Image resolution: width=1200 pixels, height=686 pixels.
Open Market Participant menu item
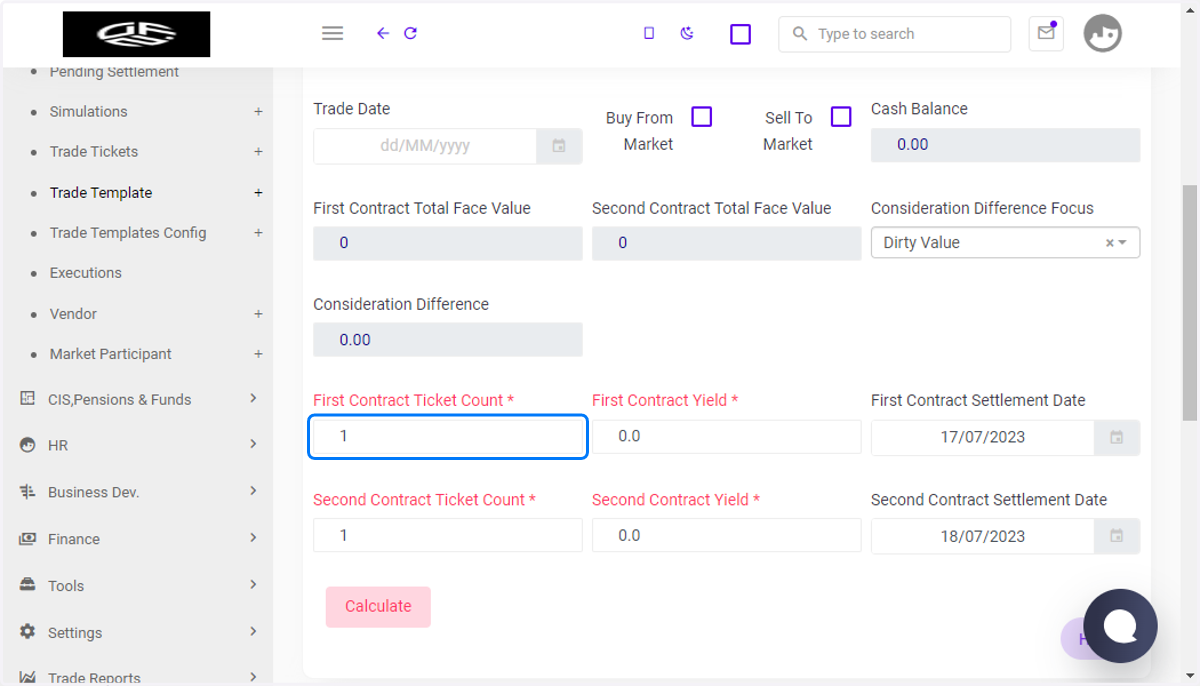pyautogui.click(x=111, y=354)
